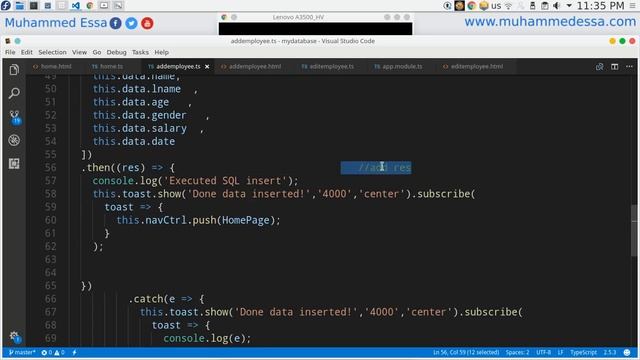This screenshot has width=640, height=360.
Task: Open the editor more actions menu
Action: tap(629, 67)
